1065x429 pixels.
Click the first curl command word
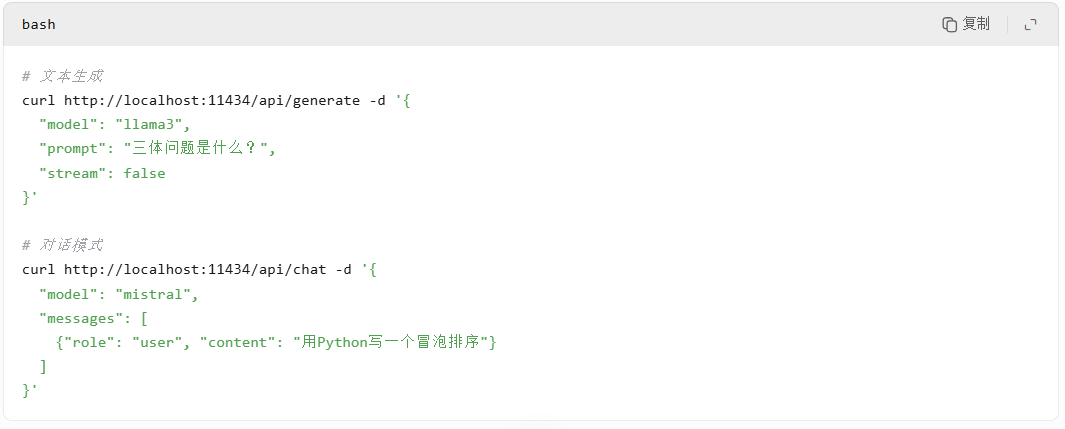coord(39,100)
